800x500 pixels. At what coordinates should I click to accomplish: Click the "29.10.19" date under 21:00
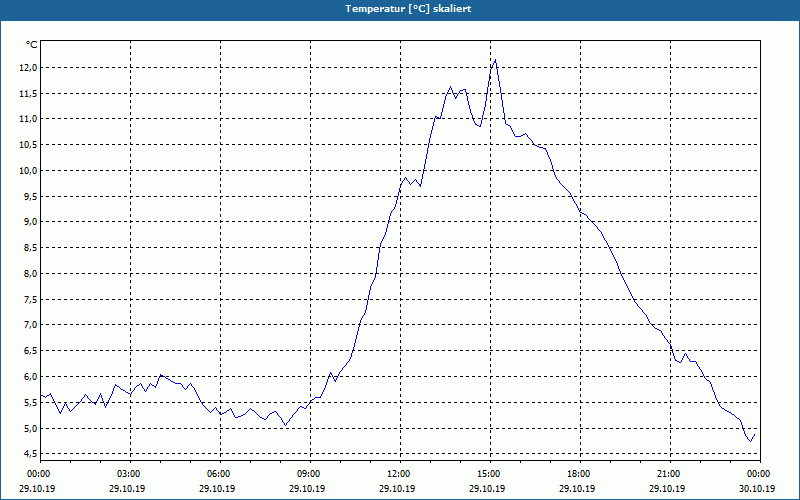pyautogui.click(x=667, y=488)
